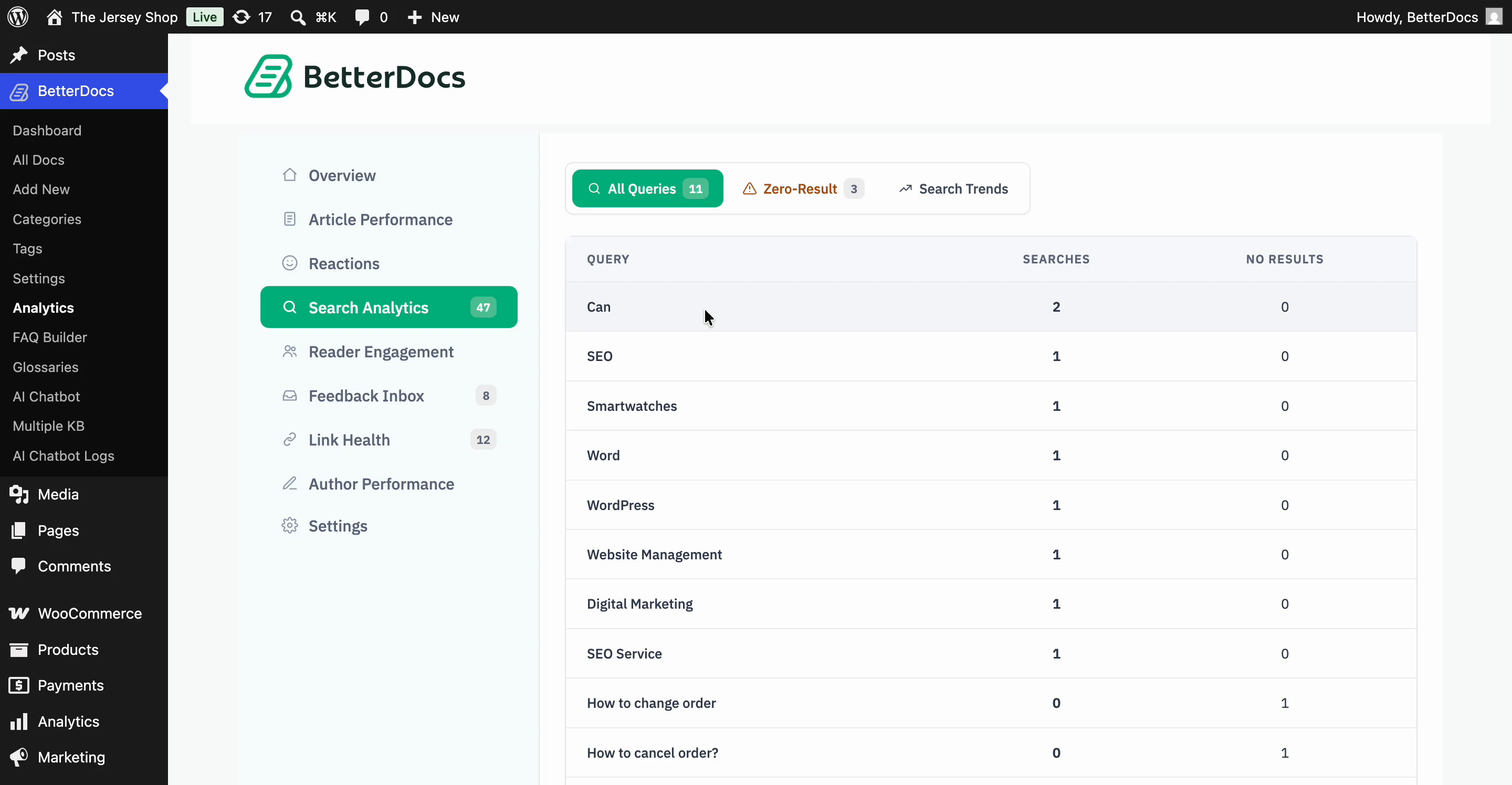Open the Search Analytics section
The image size is (1512, 785).
(388, 307)
